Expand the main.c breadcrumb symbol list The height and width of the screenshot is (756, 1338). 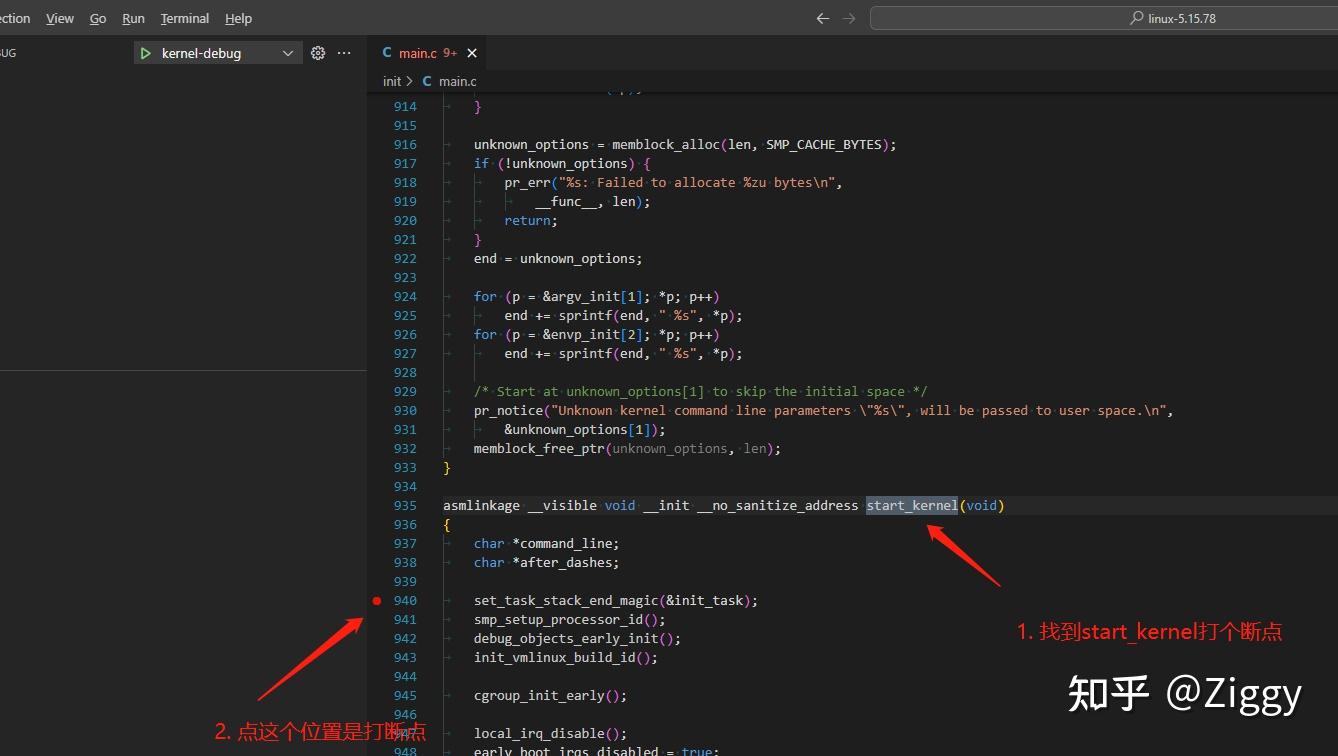coord(457,81)
